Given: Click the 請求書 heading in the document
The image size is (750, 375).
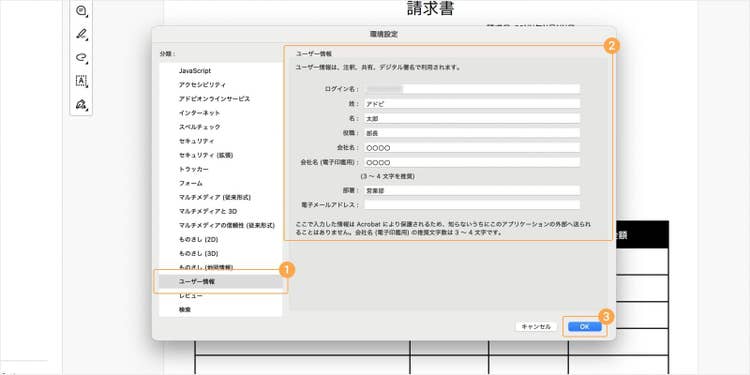Looking at the screenshot, I should pyautogui.click(x=430, y=8).
